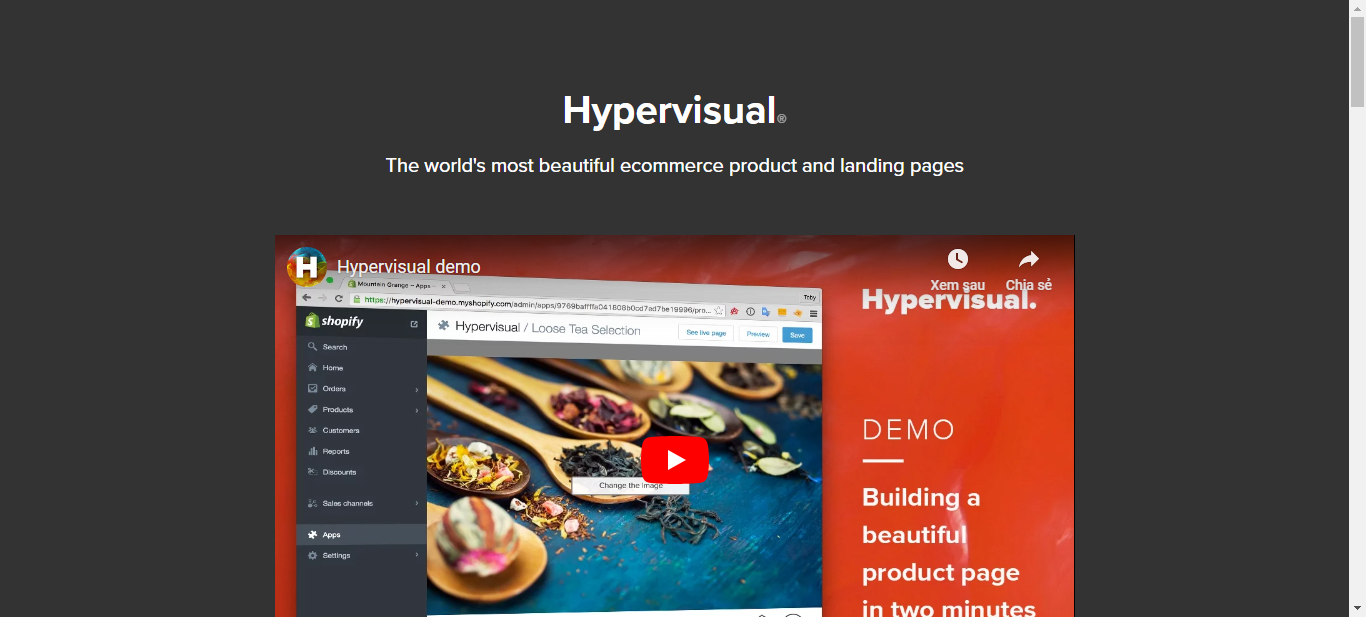Click the "DEMO" text in the video thumbnail
1366x617 pixels.
click(x=909, y=430)
